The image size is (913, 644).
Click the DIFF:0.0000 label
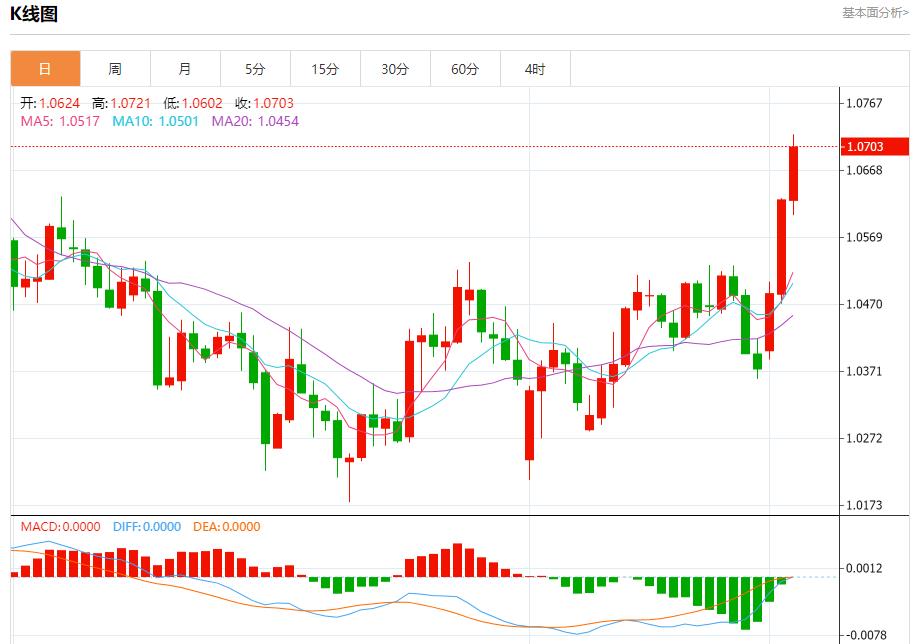coord(147,526)
